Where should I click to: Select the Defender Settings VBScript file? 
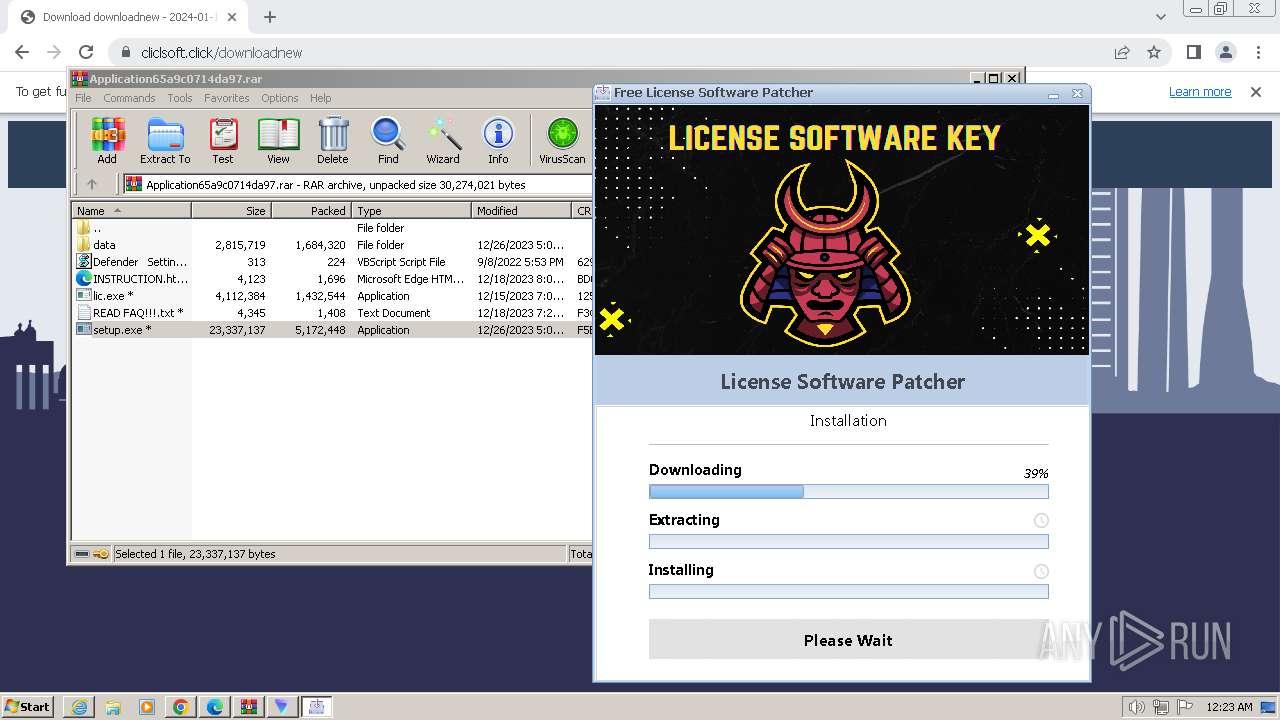[332, 262]
